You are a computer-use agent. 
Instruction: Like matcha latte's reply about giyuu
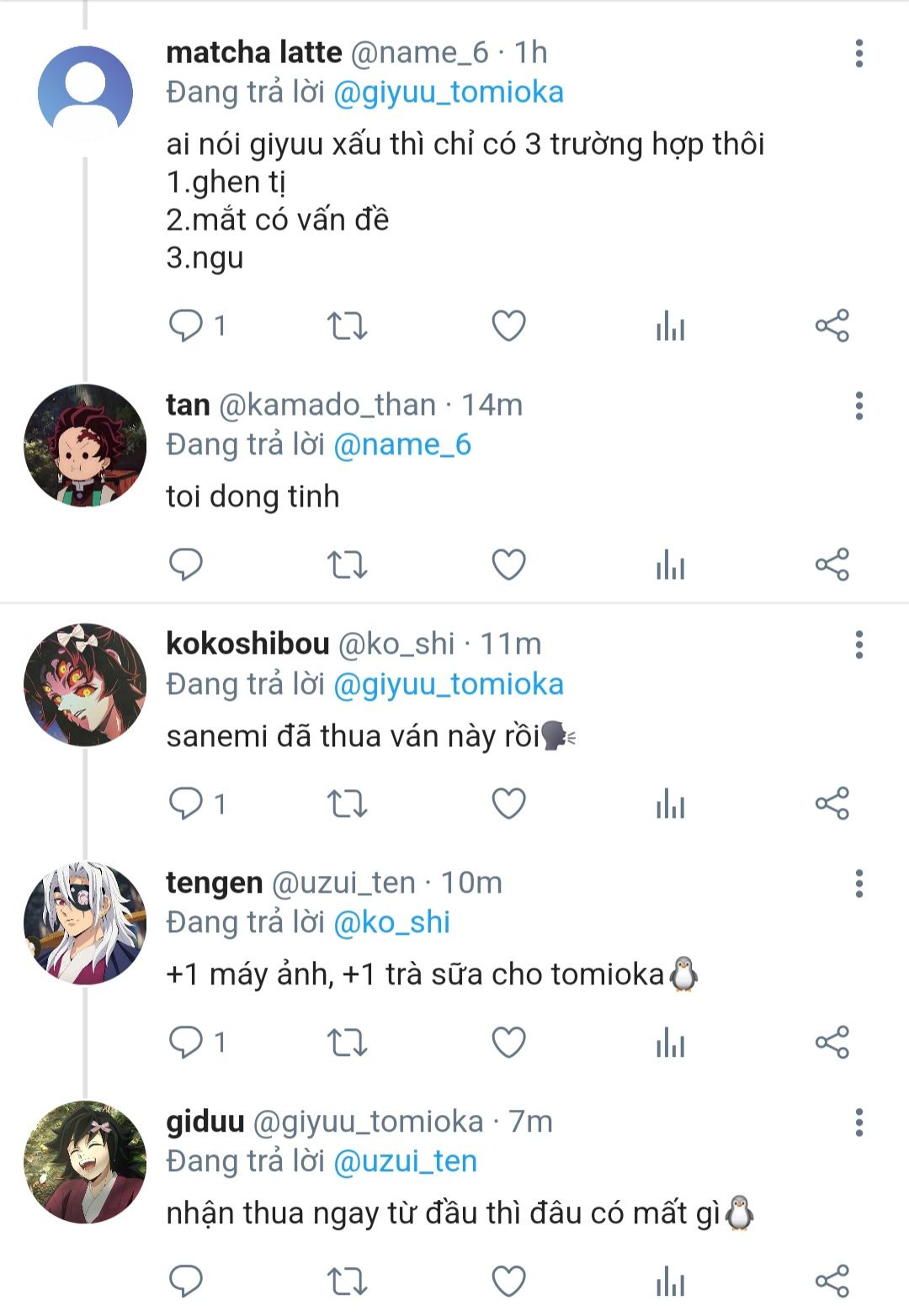pos(508,326)
